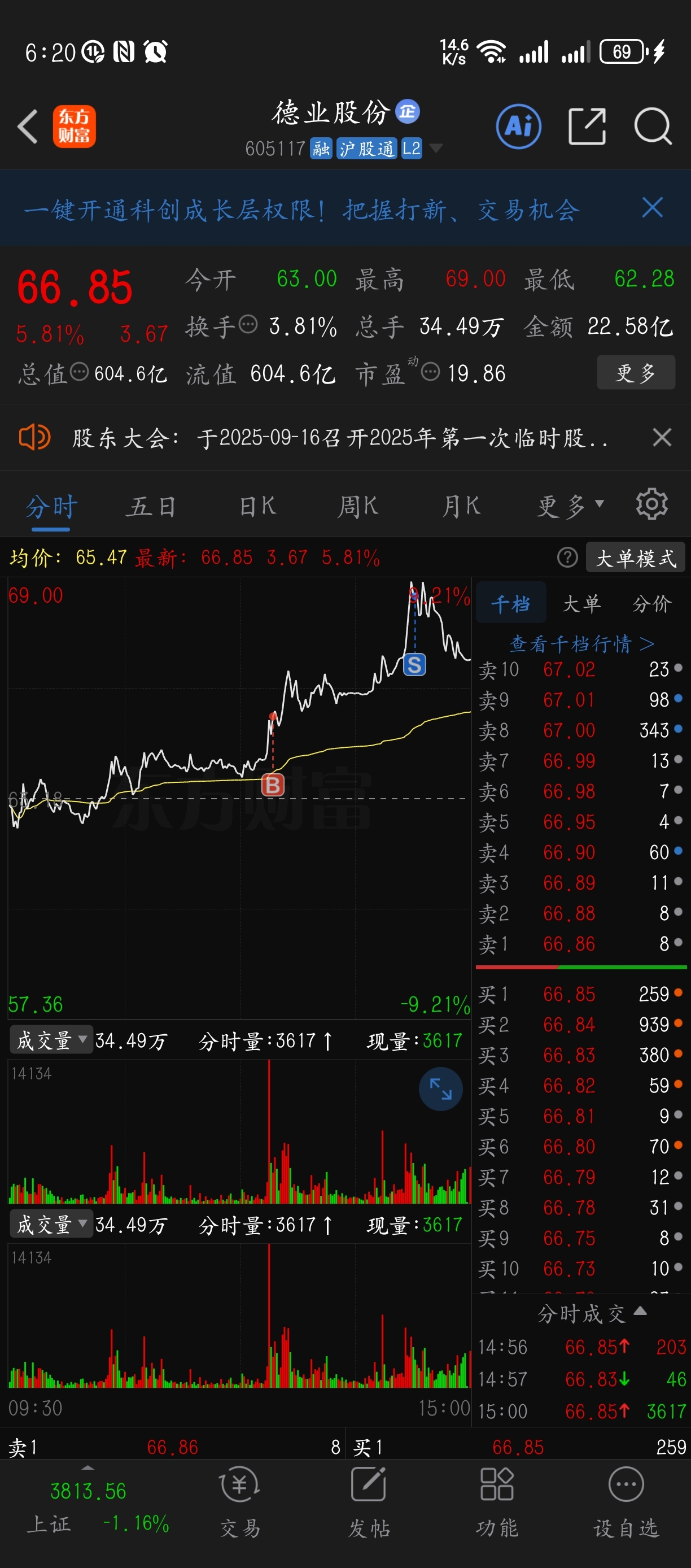This screenshot has width=691, height=1568.
Task: Tap the large price 66.85
Action: pyautogui.click(x=74, y=288)
